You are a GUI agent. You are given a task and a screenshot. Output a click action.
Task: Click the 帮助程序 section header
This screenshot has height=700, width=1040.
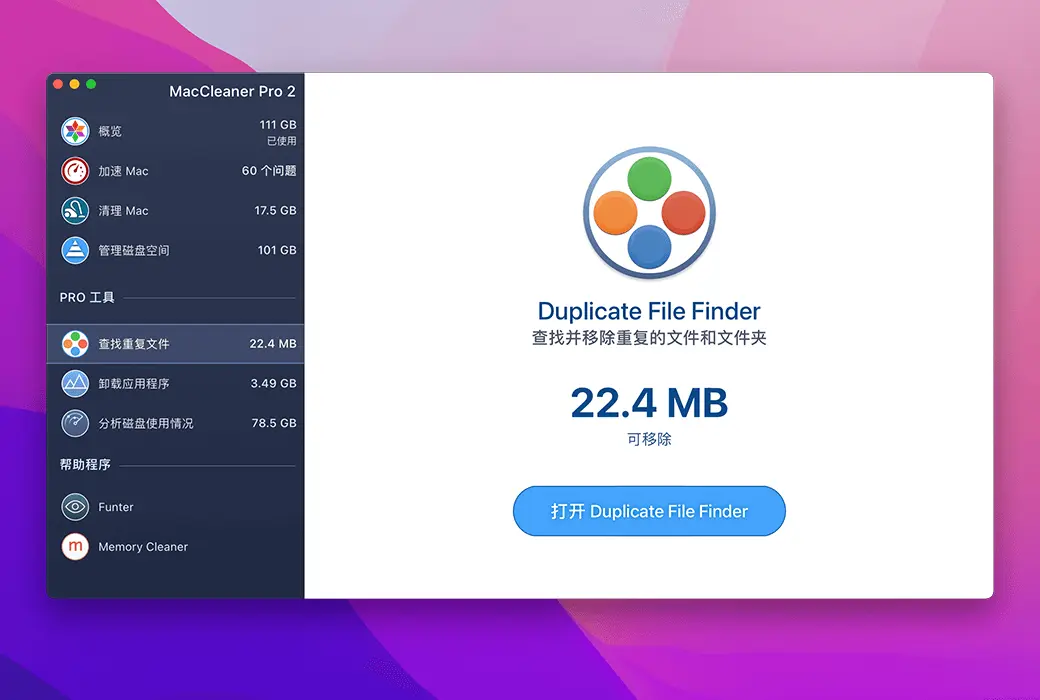(85, 464)
